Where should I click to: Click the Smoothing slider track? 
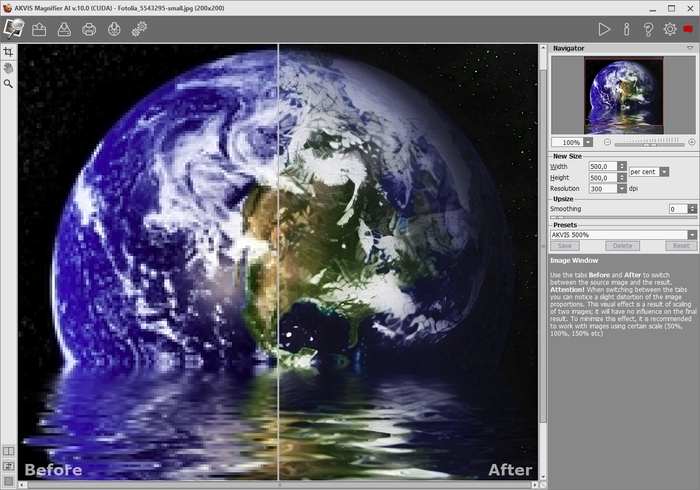click(x=623, y=217)
